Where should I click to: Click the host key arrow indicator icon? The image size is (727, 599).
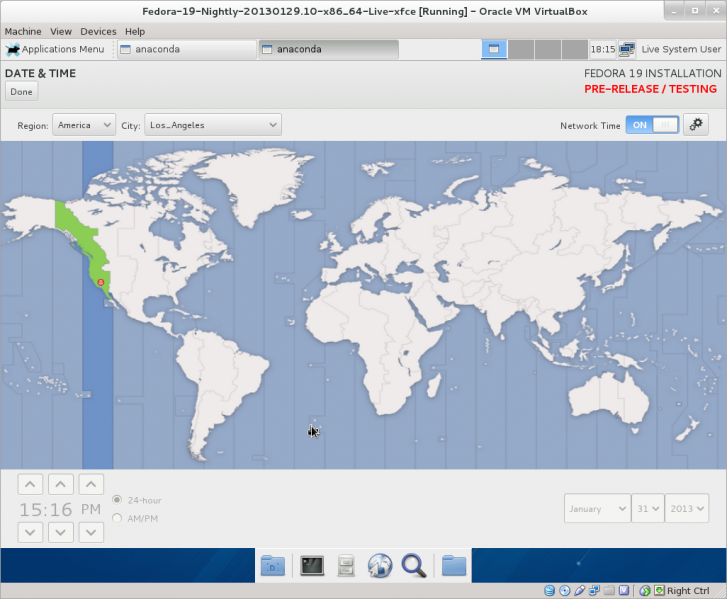(x=659, y=591)
